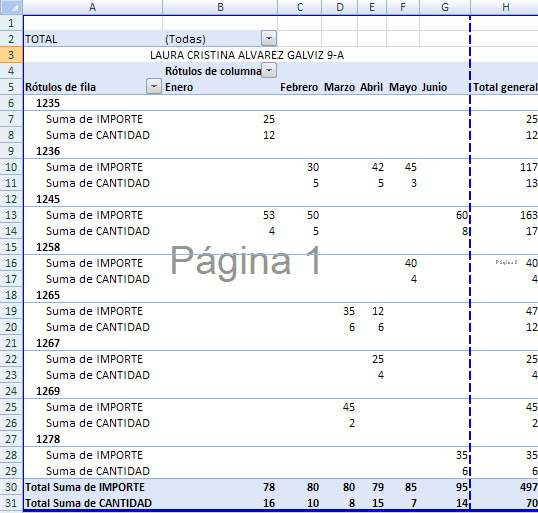Click row label 1278
The width and height of the screenshot is (538, 513).
coord(48,439)
